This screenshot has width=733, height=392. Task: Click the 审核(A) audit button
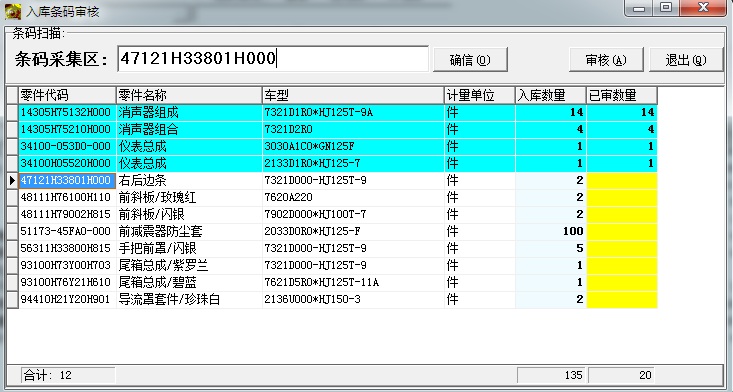point(606,60)
